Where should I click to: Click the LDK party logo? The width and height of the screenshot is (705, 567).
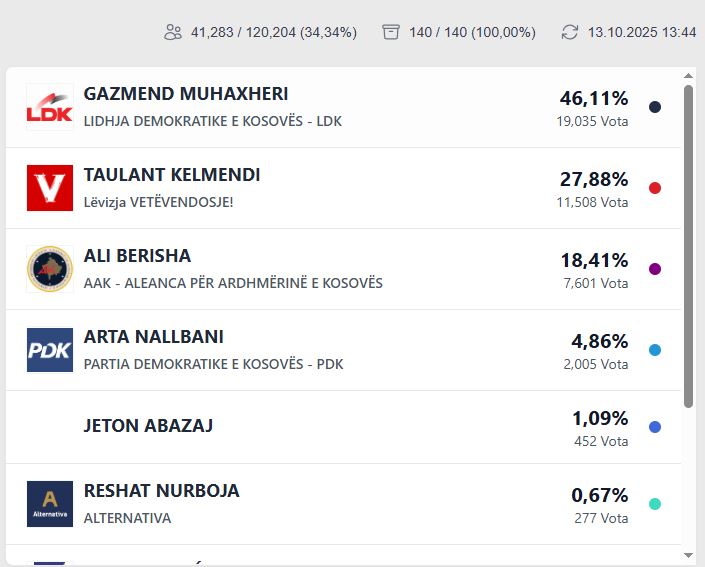coord(50,107)
